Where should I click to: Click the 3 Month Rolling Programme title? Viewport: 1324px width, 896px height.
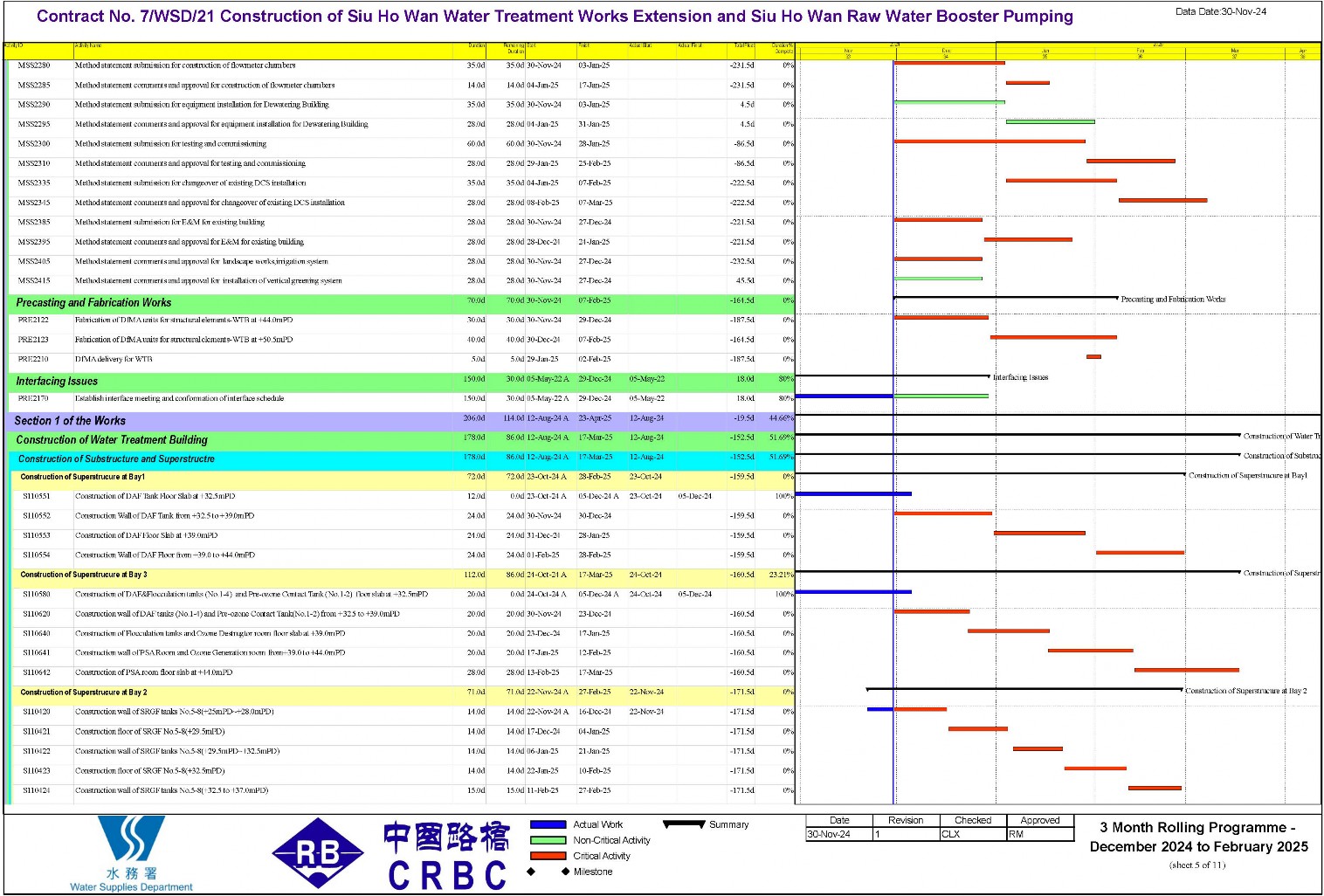tap(1198, 837)
